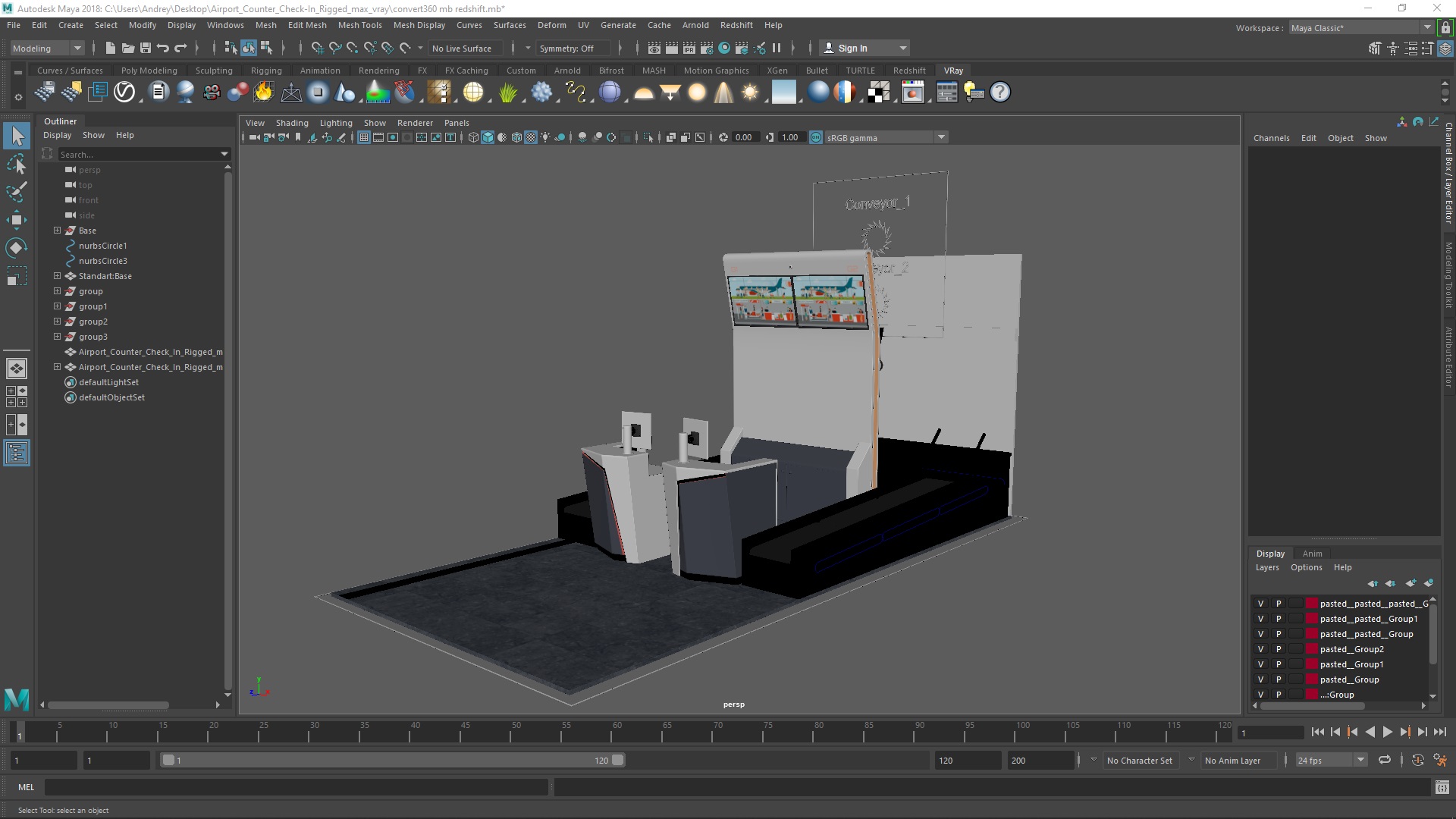
Task: Activate the Lasso Select tool
Action: (x=16, y=164)
